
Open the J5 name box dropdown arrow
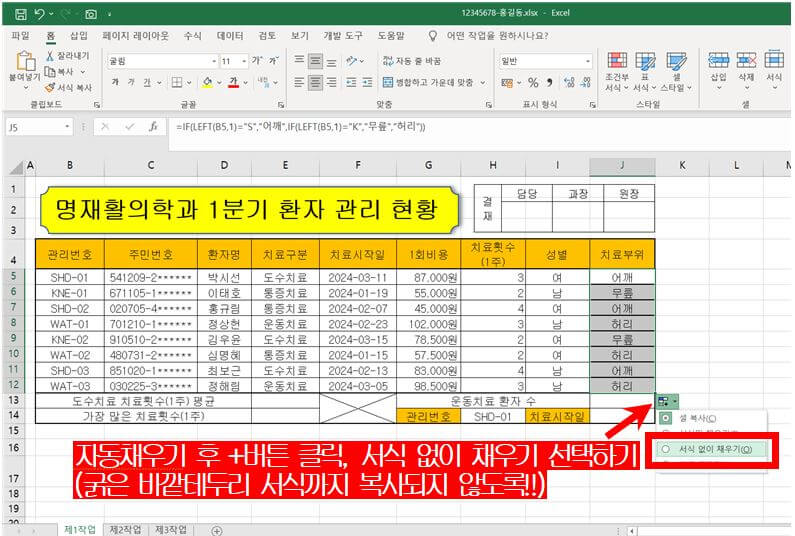coord(67,127)
